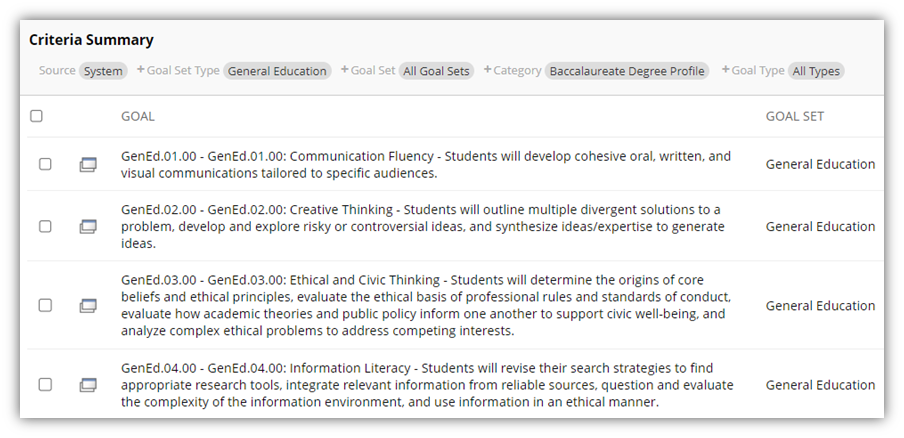The height and width of the screenshot is (438, 904).
Task: Click General Education cell in Creative Thinking row
Action: [820, 226]
